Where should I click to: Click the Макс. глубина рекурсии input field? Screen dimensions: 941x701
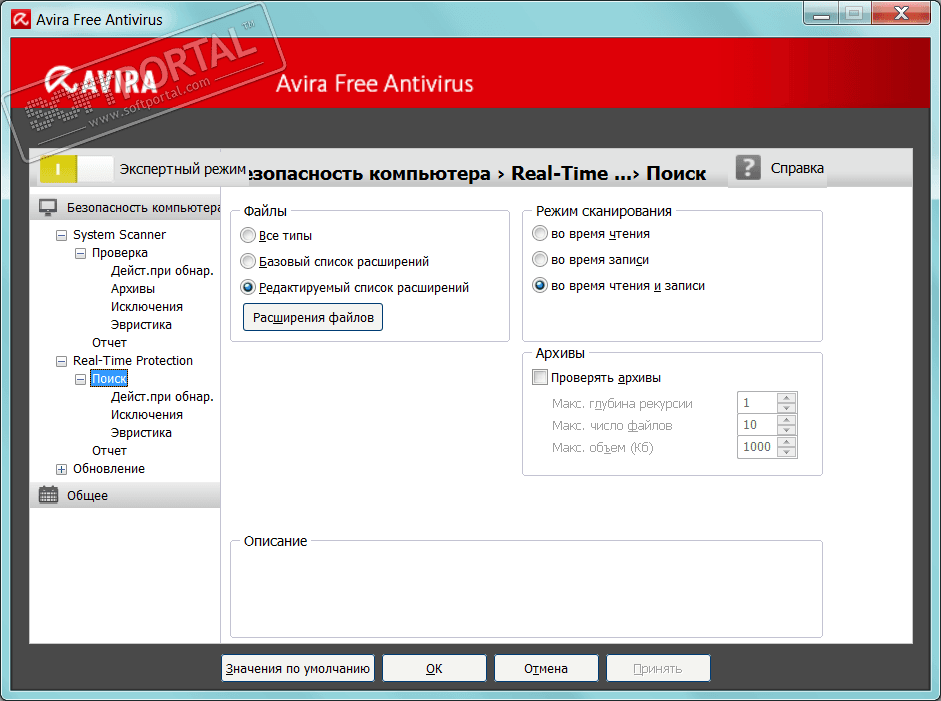click(x=757, y=403)
